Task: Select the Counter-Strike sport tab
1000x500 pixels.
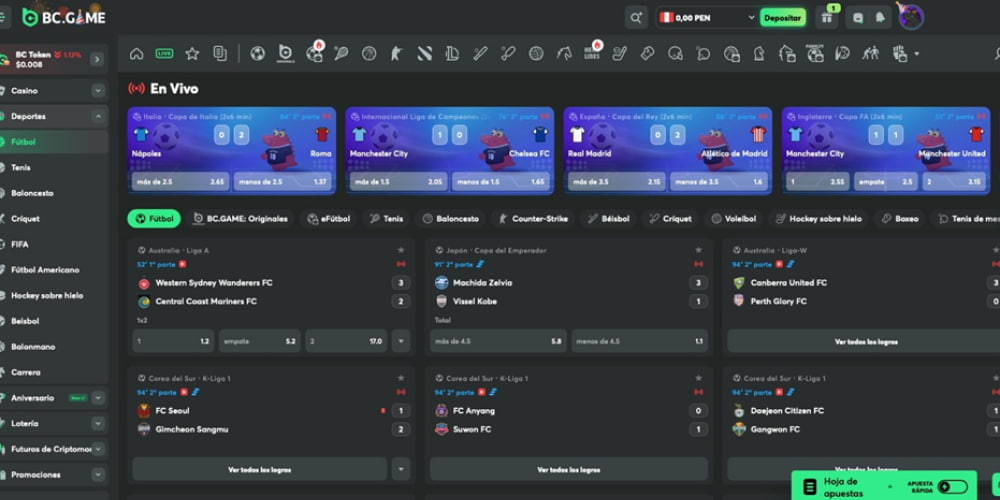Action: 532,218
